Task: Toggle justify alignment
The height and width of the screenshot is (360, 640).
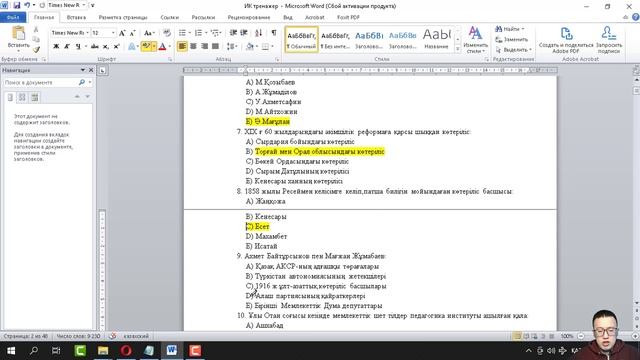Action: (x=215, y=47)
